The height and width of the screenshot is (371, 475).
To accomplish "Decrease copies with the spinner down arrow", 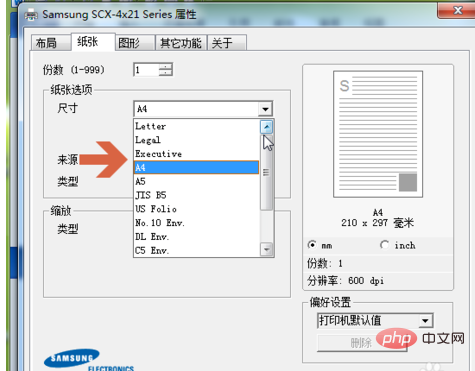I will click(x=165, y=73).
